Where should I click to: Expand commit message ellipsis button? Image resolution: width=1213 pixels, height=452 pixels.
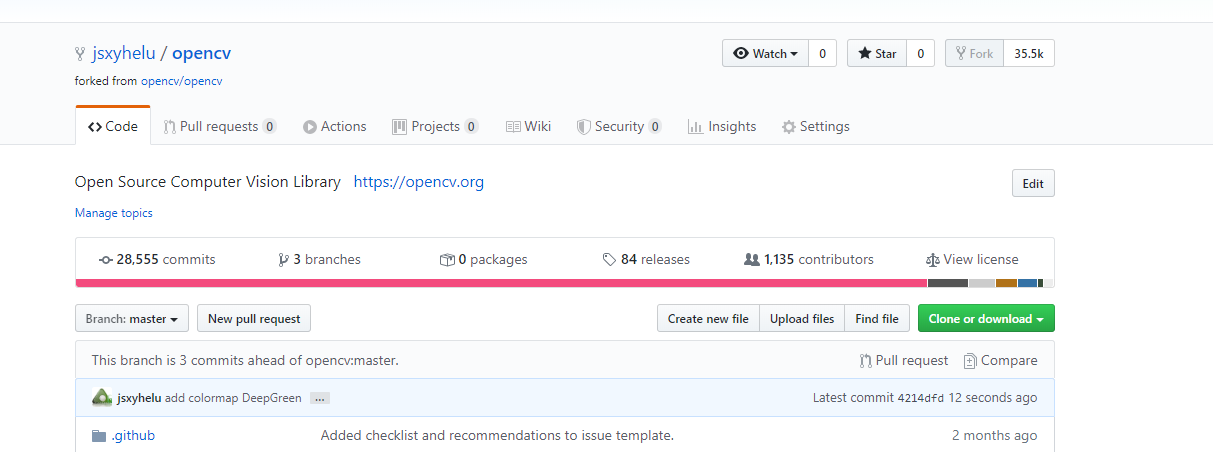320,398
